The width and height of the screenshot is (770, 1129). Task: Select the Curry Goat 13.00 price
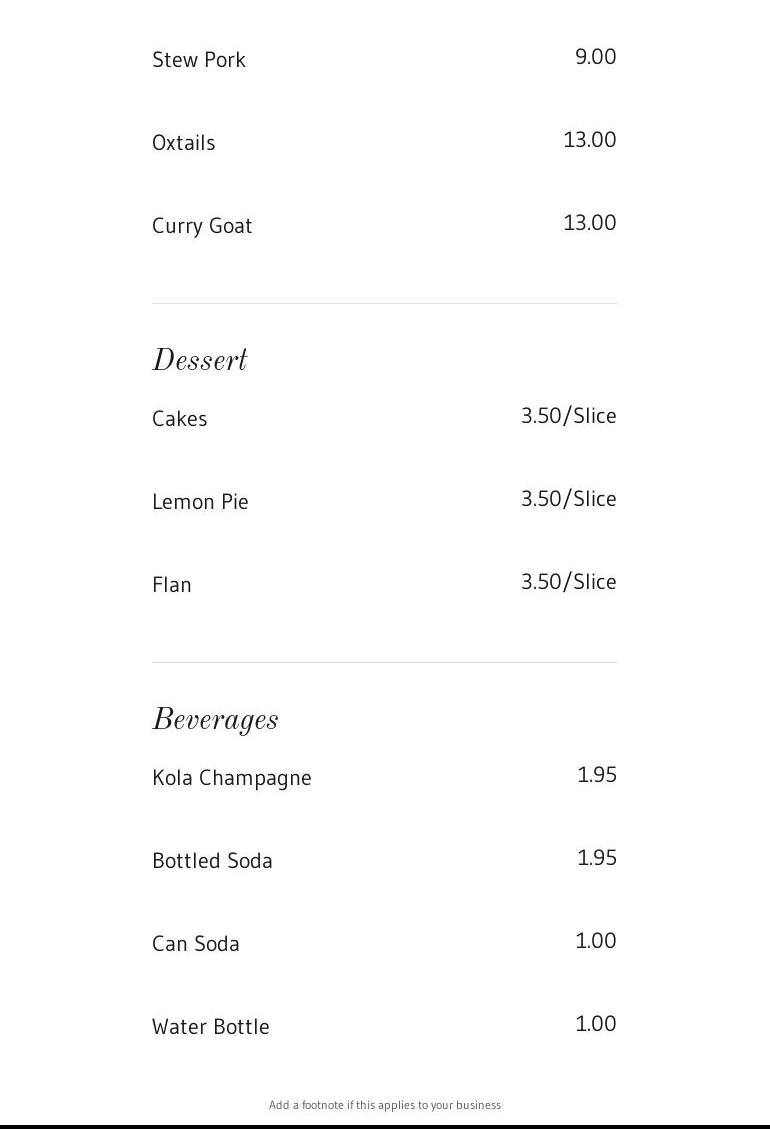click(x=589, y=223)
